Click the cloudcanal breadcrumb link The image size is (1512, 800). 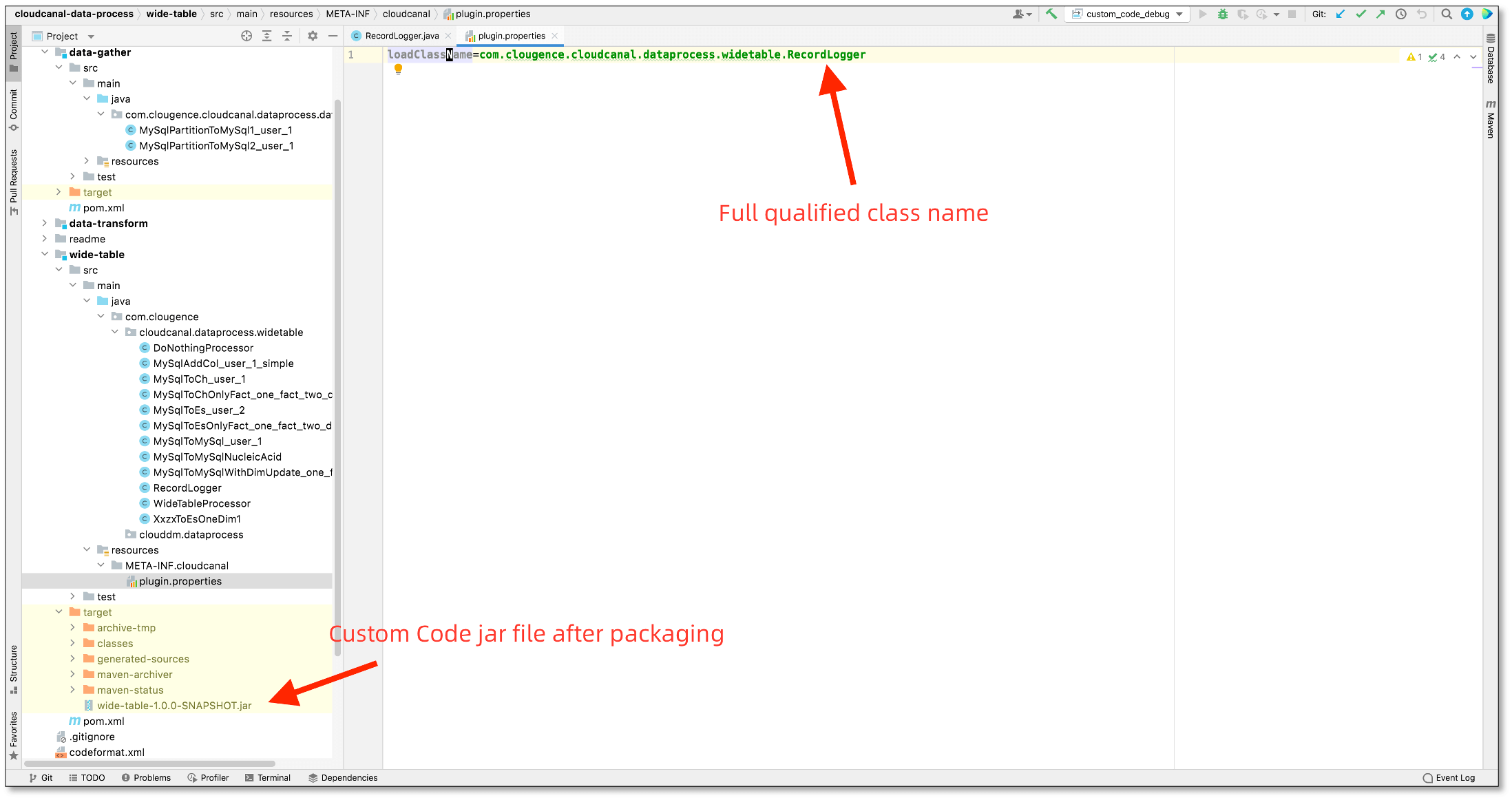point(406,14)
